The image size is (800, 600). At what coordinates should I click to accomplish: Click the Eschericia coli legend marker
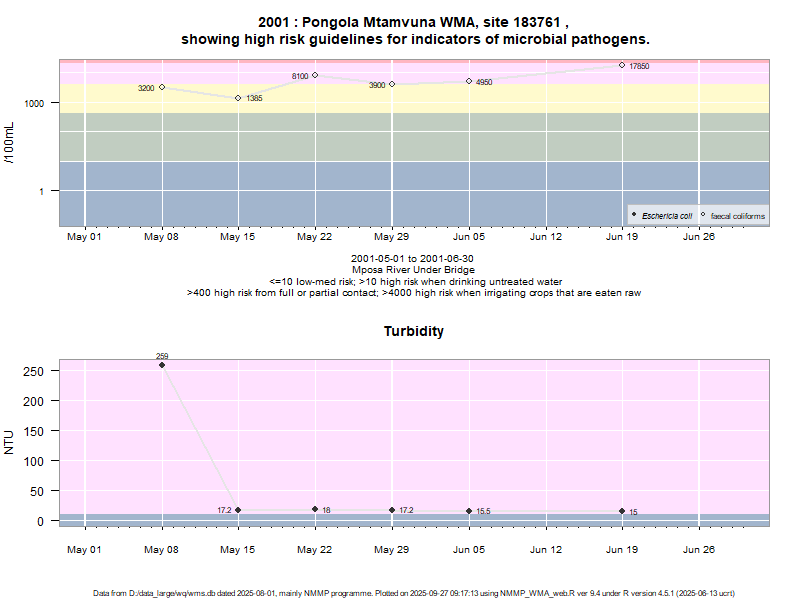point(635,215)
